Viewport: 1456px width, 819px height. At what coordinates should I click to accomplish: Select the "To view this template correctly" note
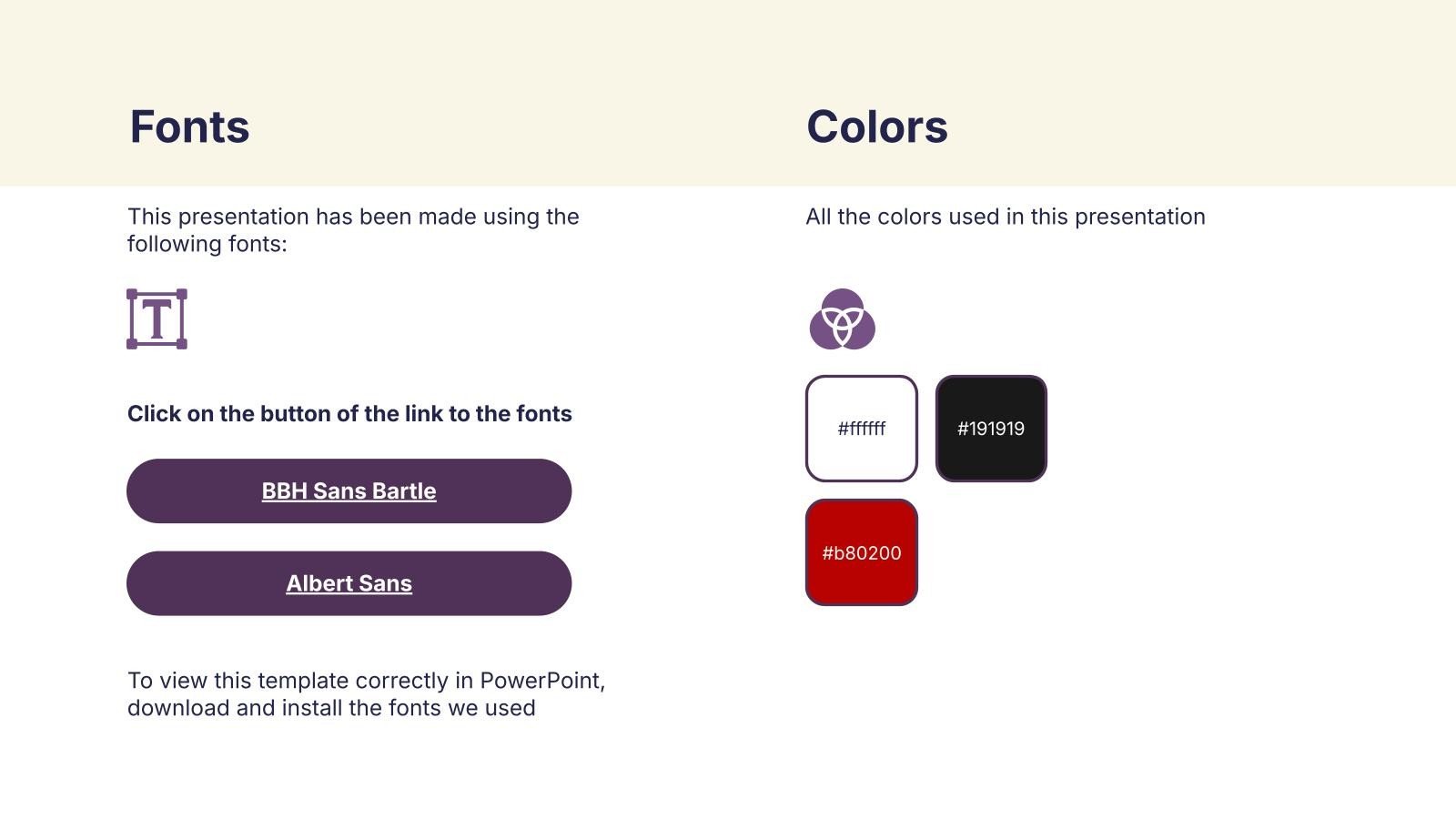366,693
